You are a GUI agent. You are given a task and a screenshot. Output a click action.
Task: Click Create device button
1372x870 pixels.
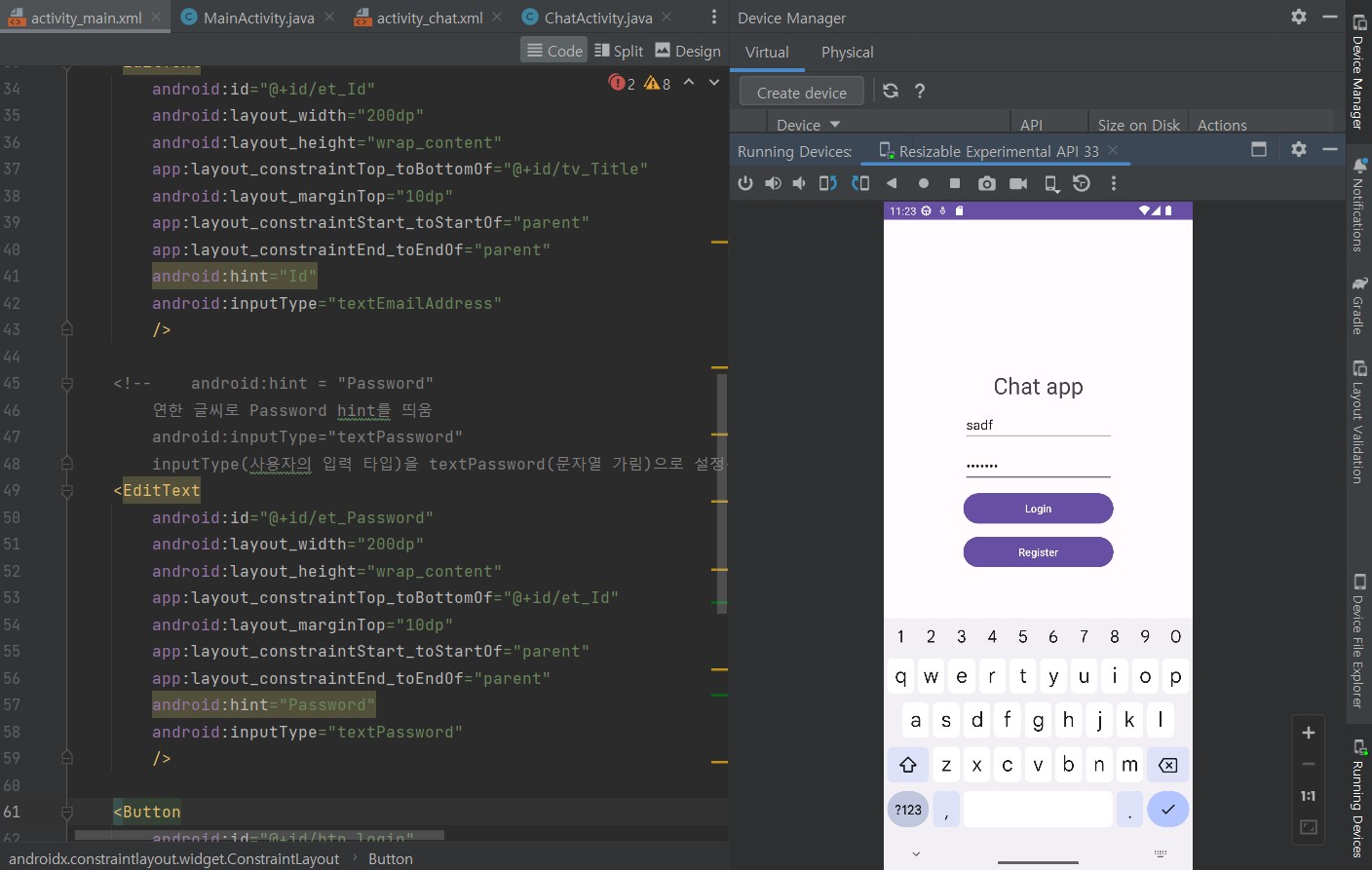tap(802, 93)
